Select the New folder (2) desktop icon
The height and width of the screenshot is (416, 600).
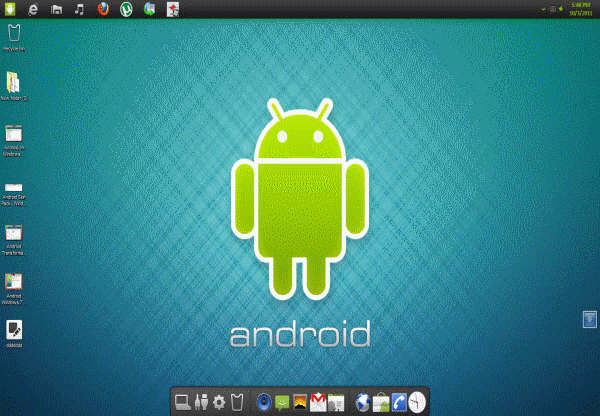point(14,86)
